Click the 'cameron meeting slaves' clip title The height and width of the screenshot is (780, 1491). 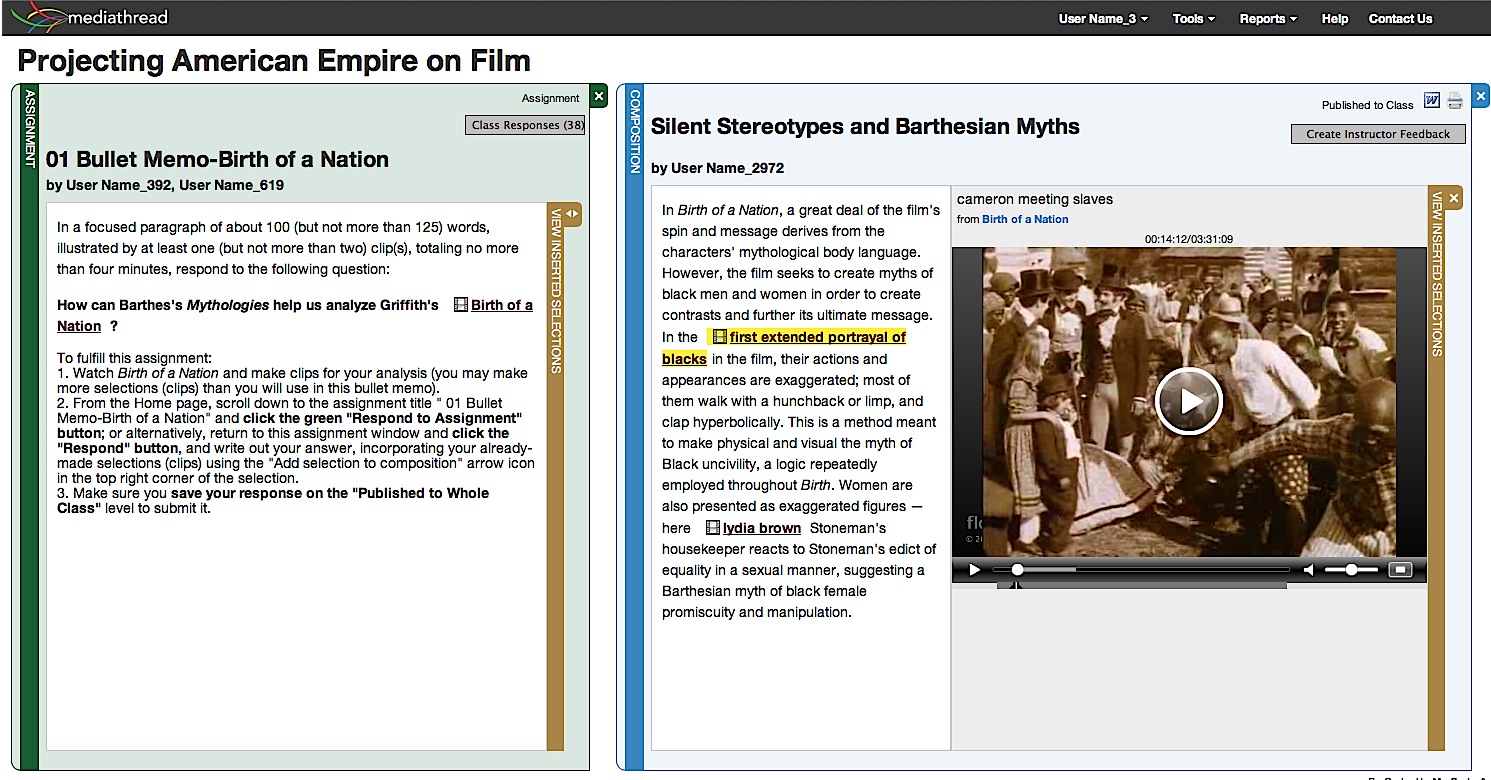[1034, 199]
